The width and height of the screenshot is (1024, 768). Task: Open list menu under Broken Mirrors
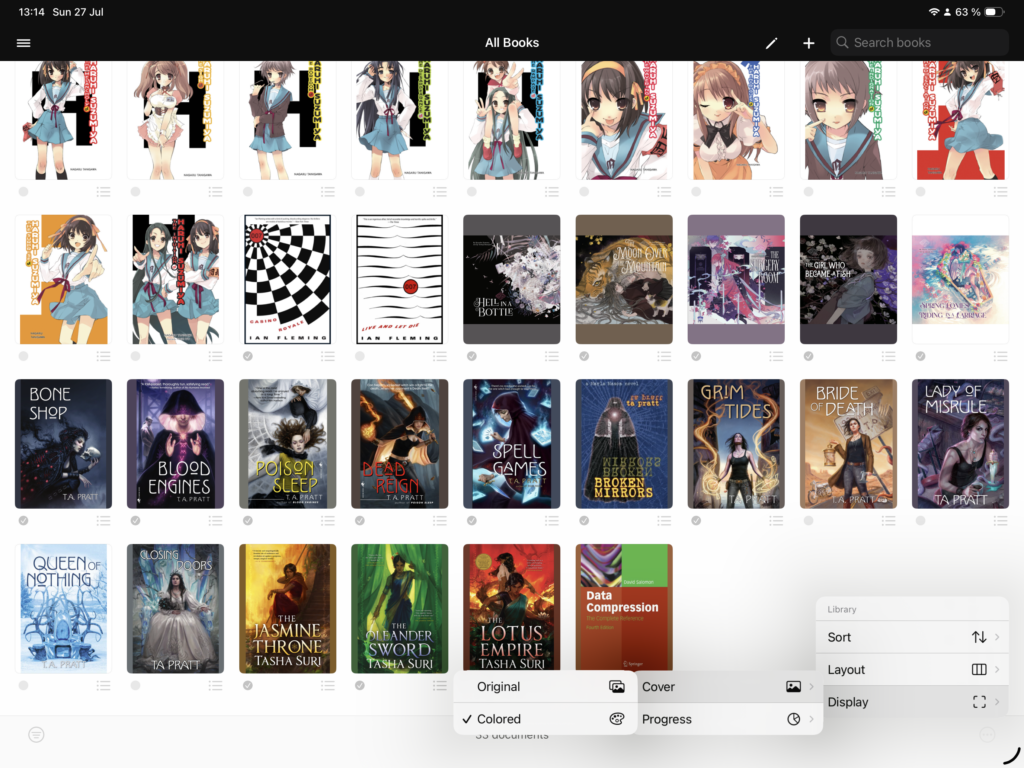[664, 520]
